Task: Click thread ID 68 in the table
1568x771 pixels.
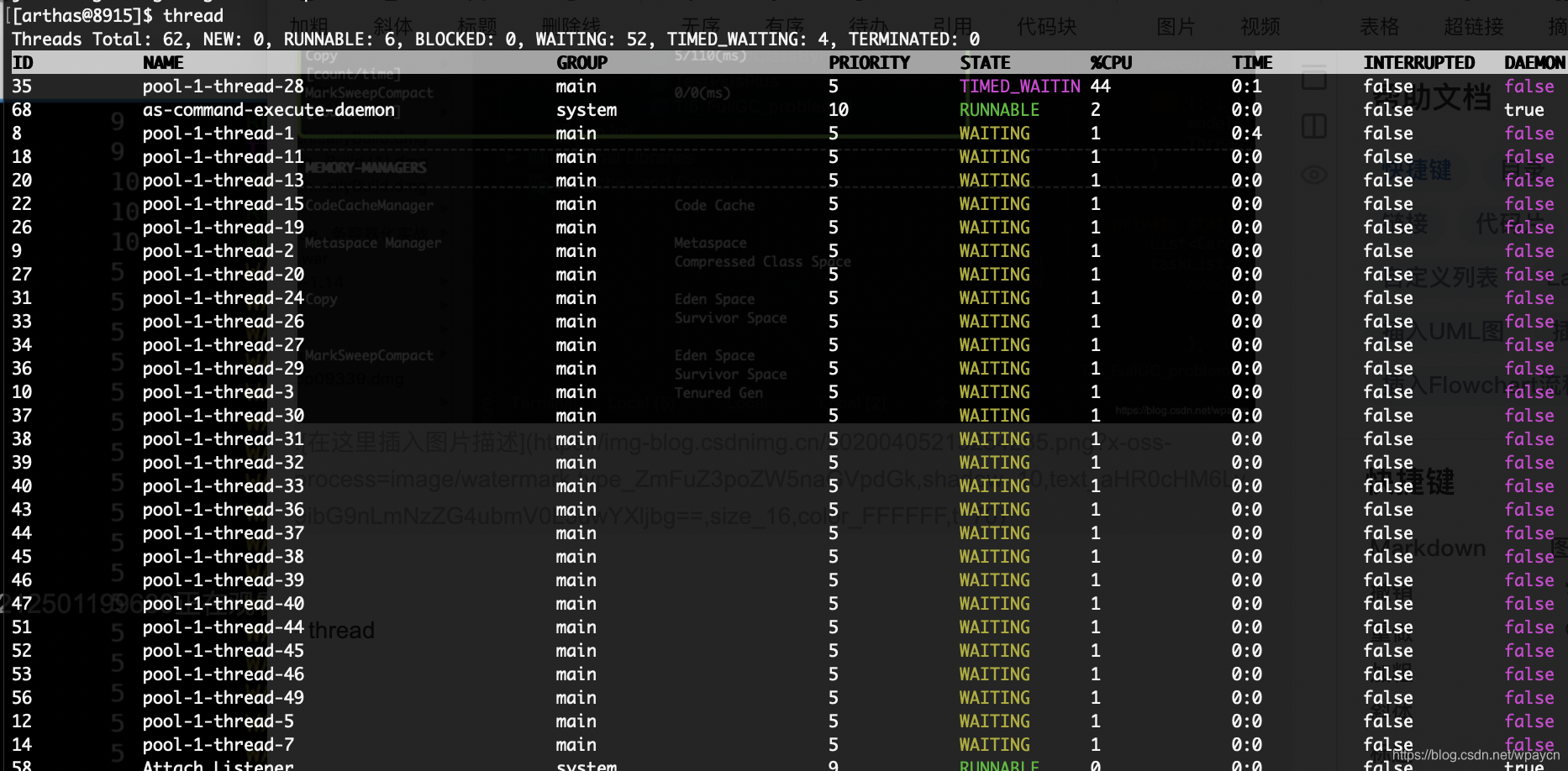Action: [22, 110]
